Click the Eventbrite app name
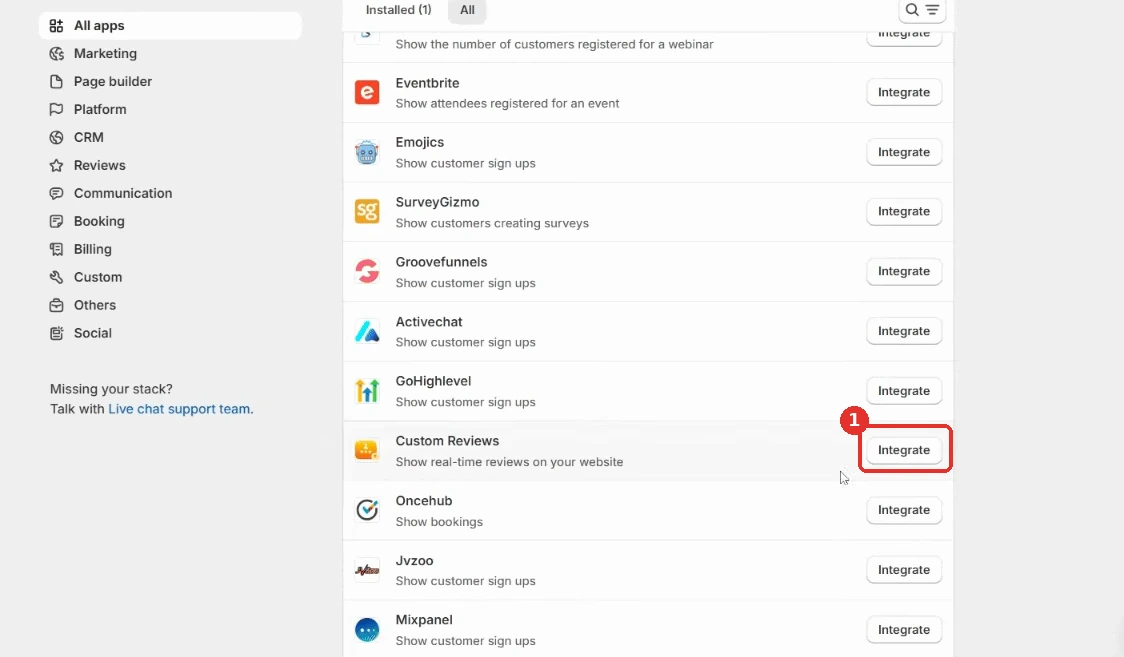This screenshot has height=657, width=1124. tap(427, 83)
